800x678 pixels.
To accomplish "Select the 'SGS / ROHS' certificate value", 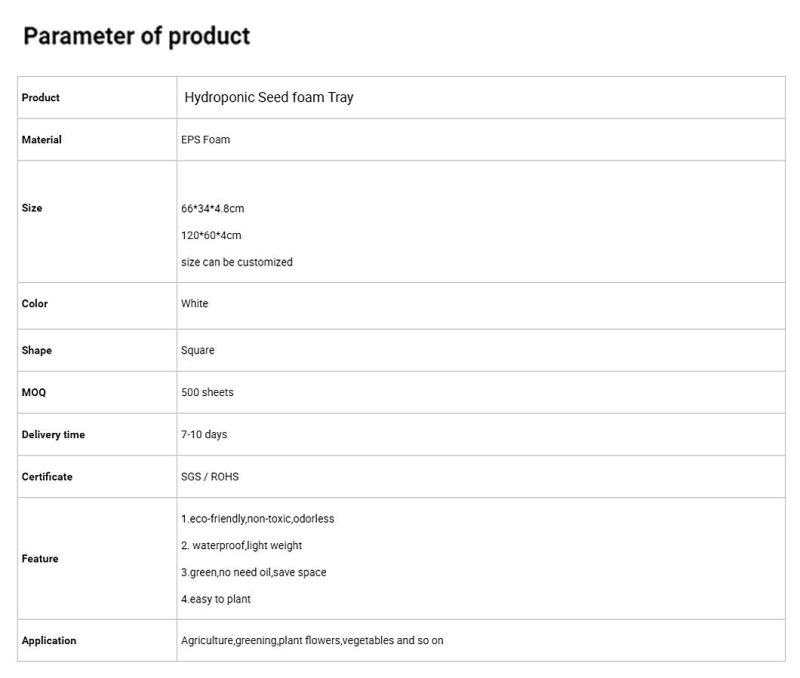I will click(210, 477).
